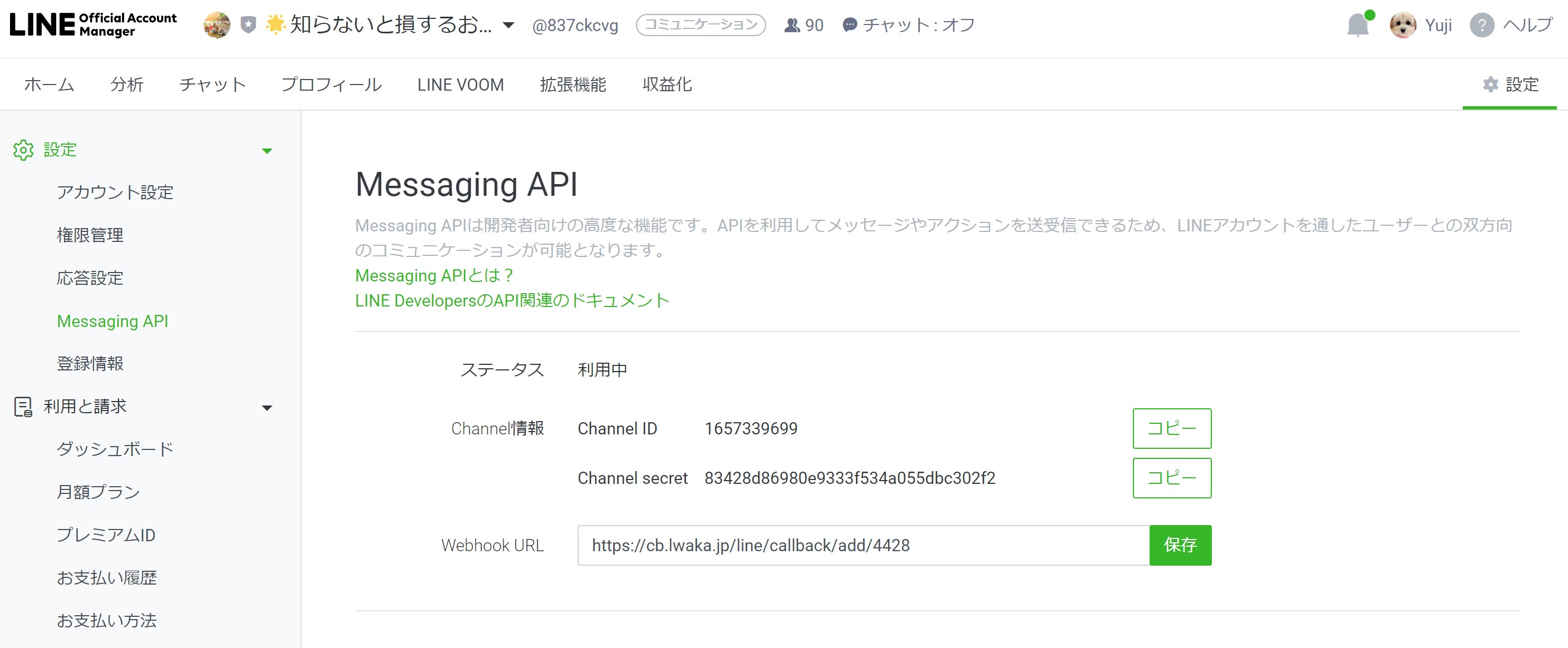Click the help question mark icon
The height and width of the screenshot is (648, 1568).
1482,25
